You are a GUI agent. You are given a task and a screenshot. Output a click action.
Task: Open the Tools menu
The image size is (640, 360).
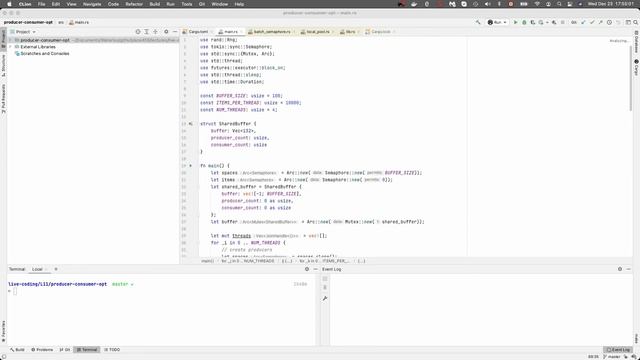pyautogui.click(x=187, y=4)
